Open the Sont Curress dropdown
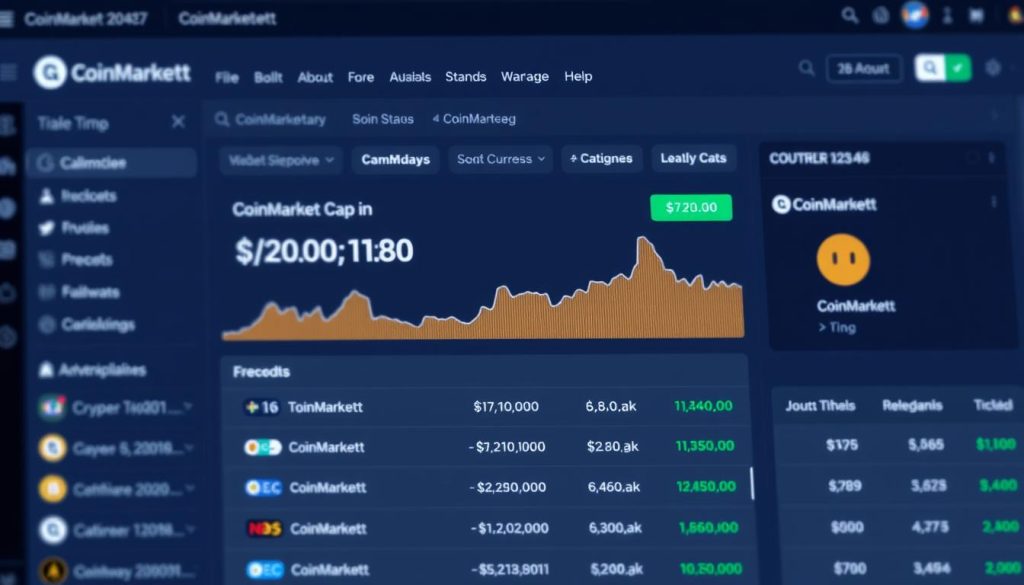Image resolution: width=1024 pixels, height=585 pixels. click(500, 159)
